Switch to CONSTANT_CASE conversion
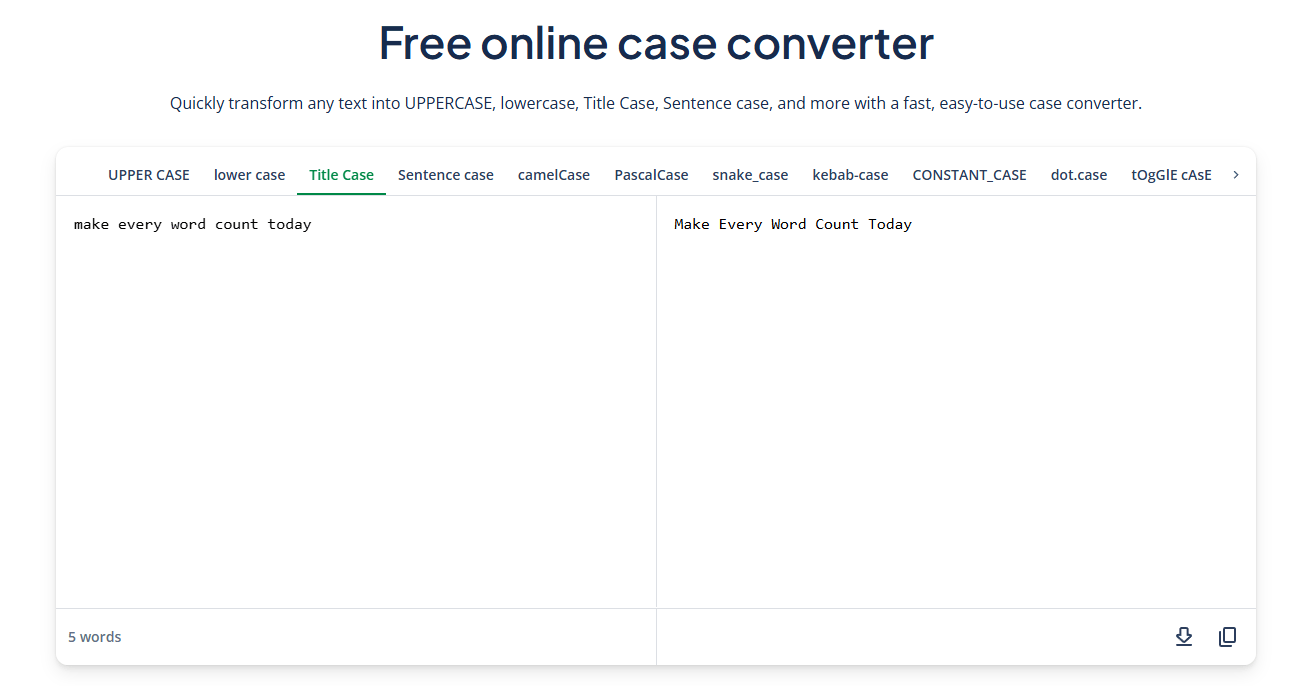 (969, 174)
